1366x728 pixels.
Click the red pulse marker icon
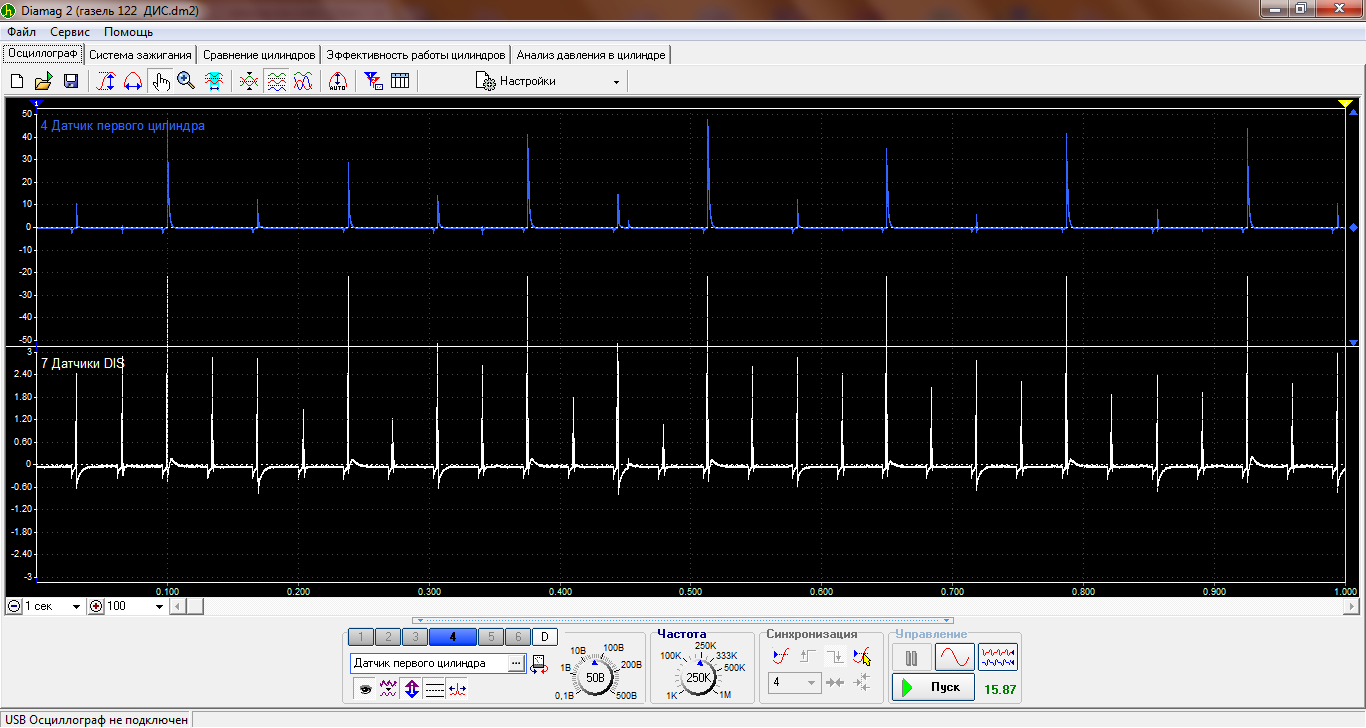pyautogui.click(x=457, y=689)
